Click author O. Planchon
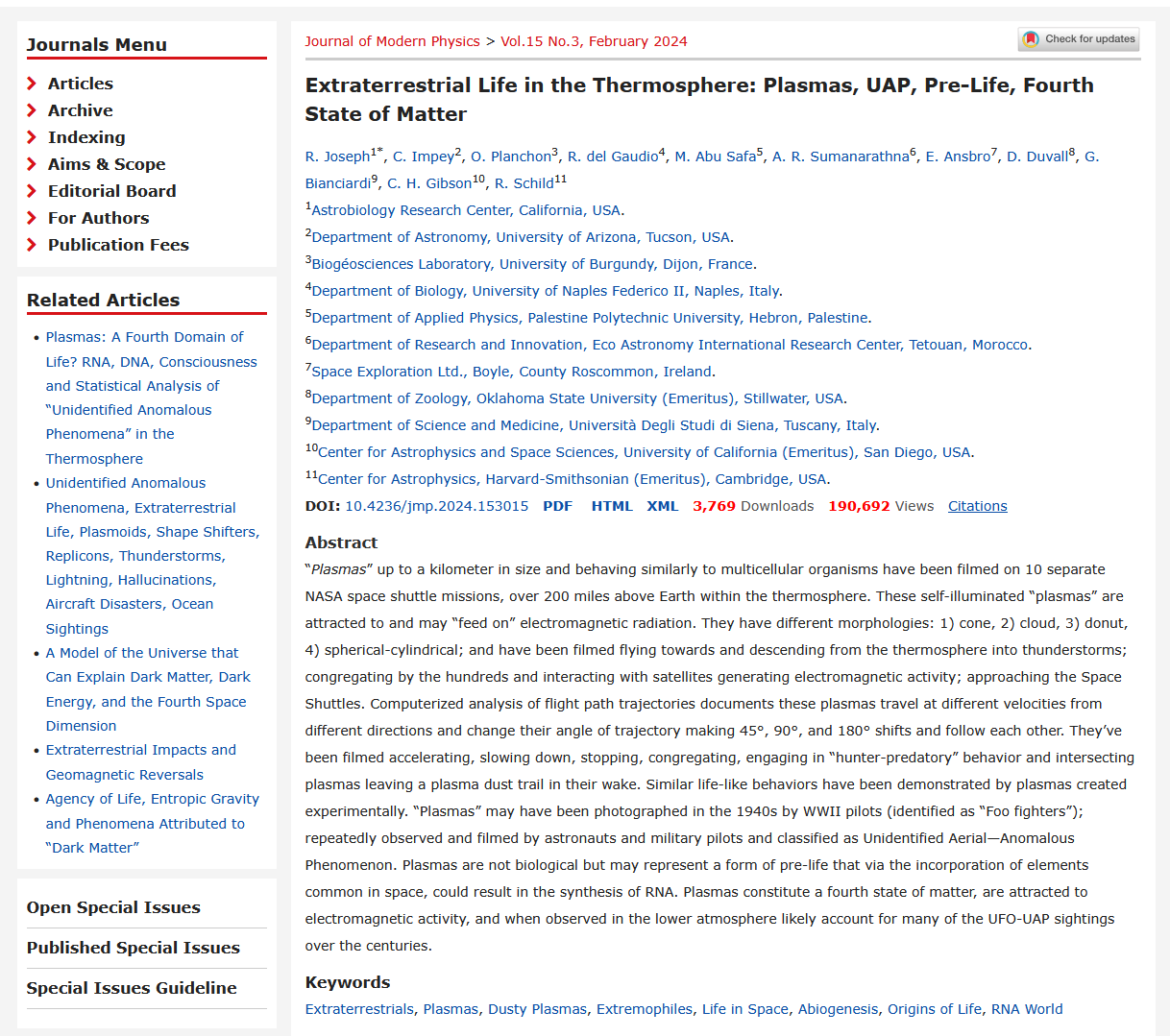 [511, 157]
